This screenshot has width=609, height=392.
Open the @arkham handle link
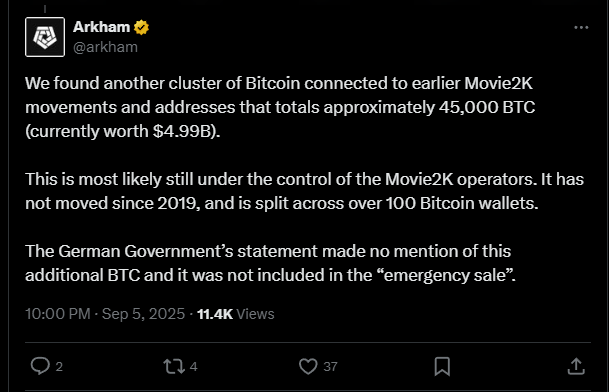[x=105, y=47]
